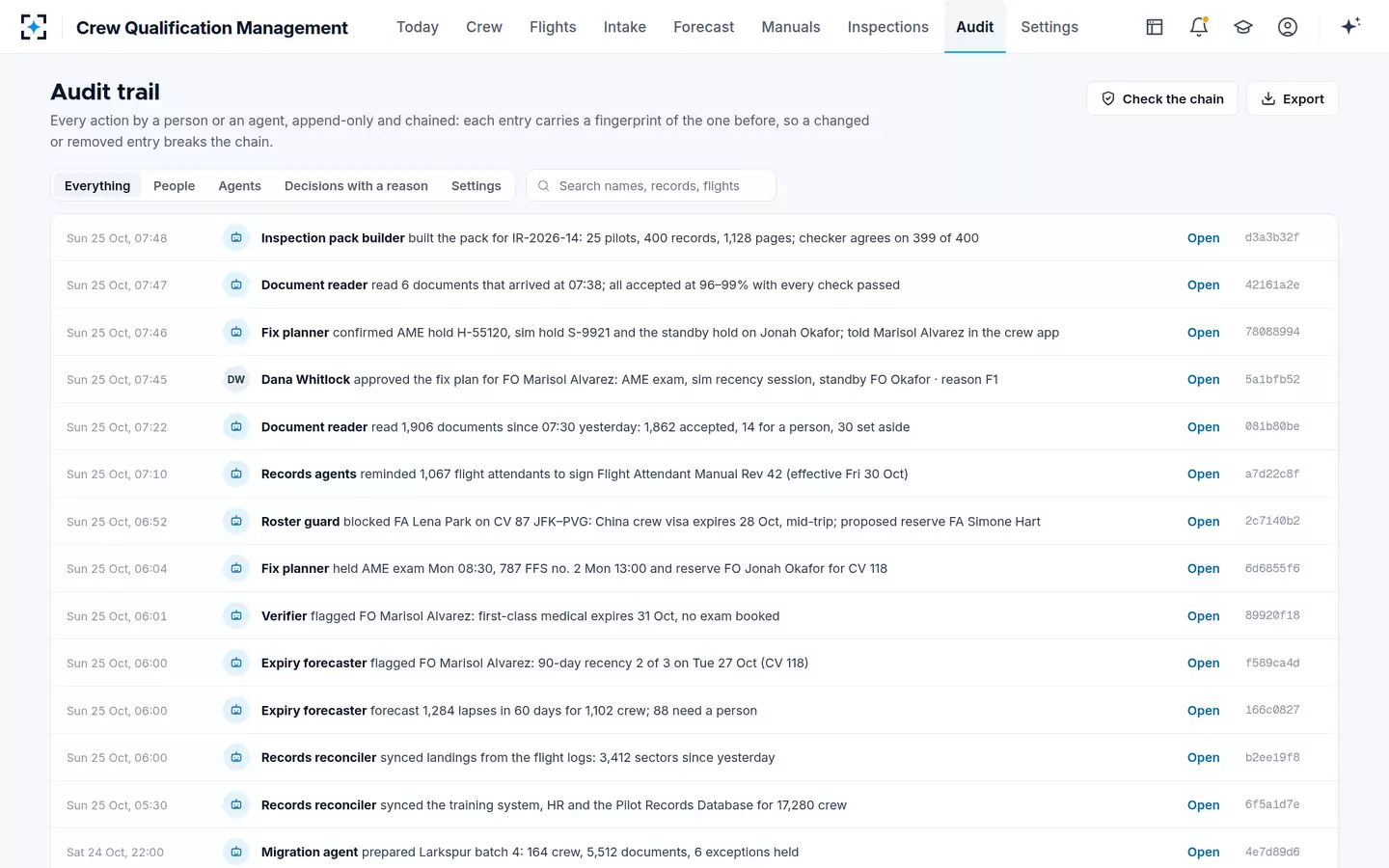Filter audit trail by Agents
The height and width of the screenshot is (868, 1389).
pyautogui.click(x=240, y=185)
